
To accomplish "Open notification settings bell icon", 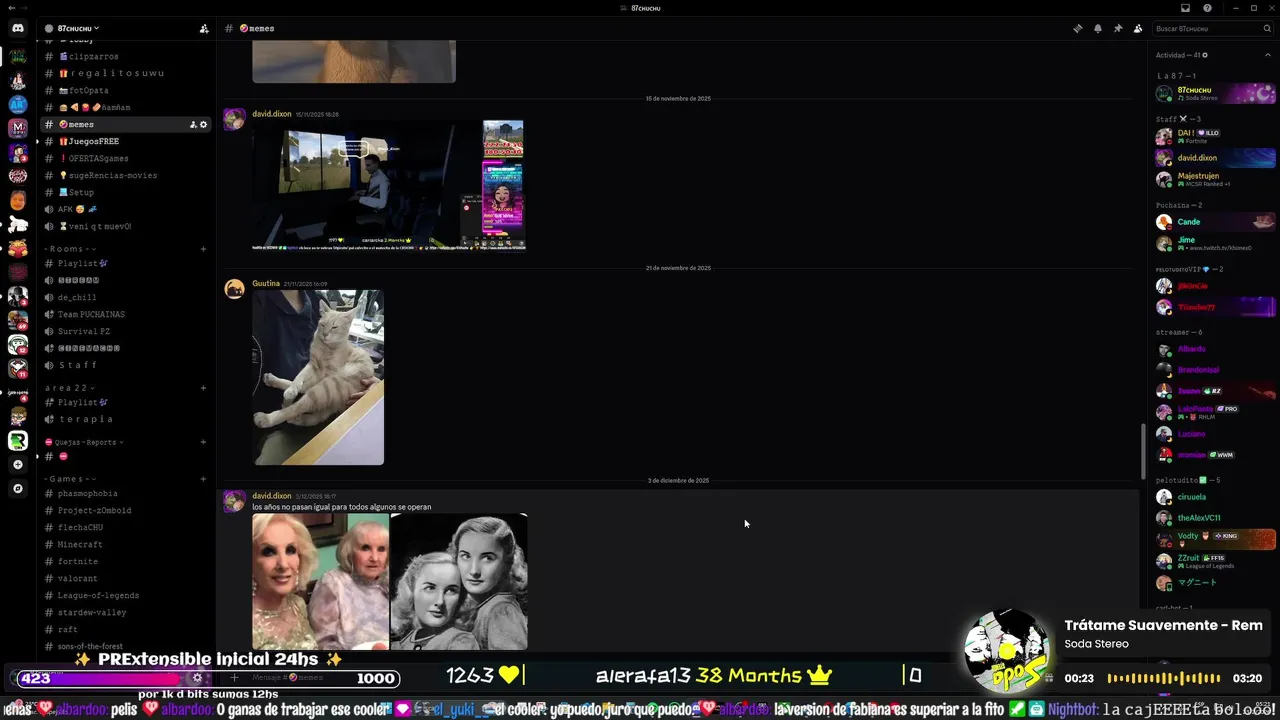I will (x=1098, y=28).
